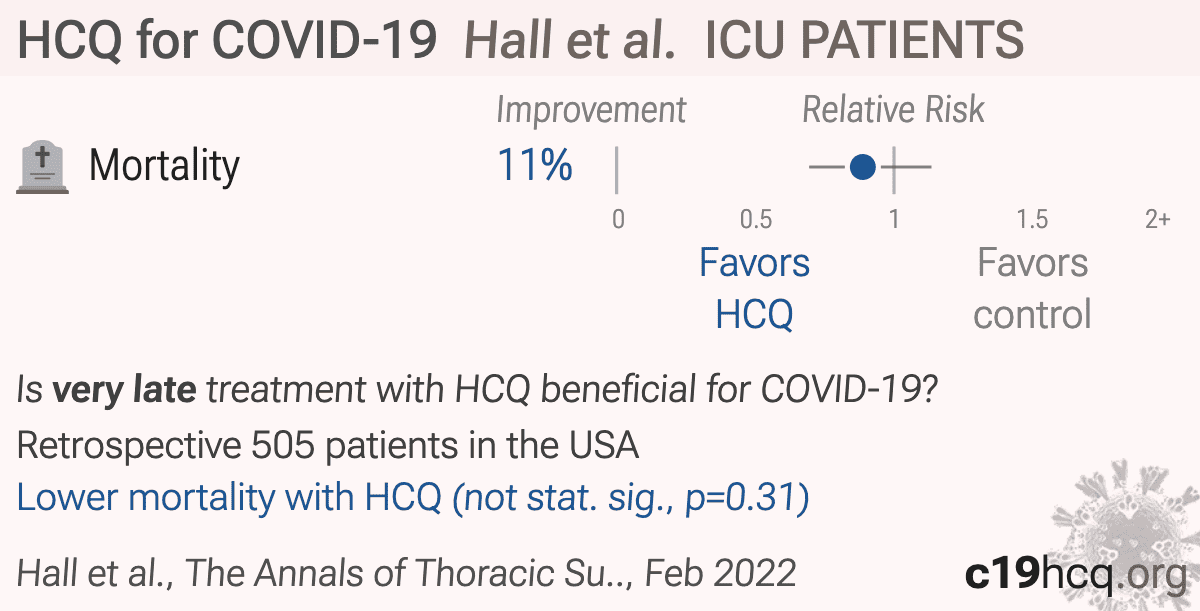Open the c19hcq.org link
The height and width of the screenshot is (611, 1200).
1075,574
